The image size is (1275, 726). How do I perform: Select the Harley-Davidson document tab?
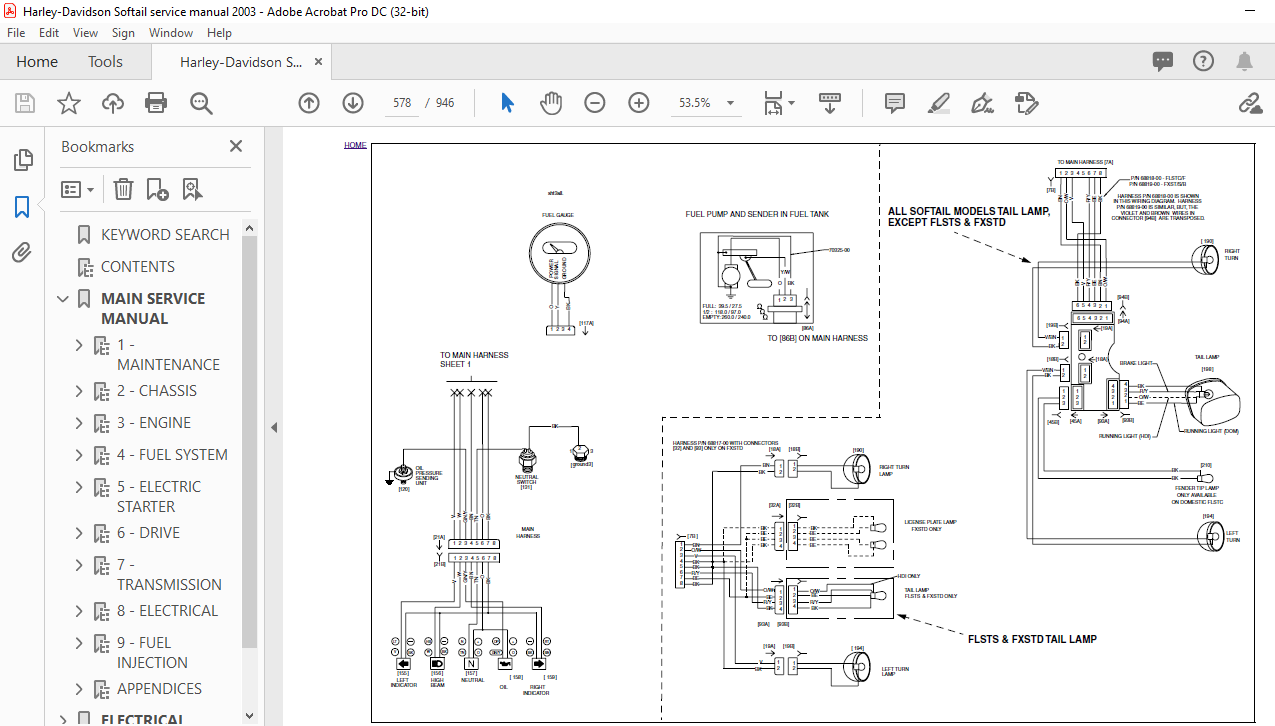point(241,62)
